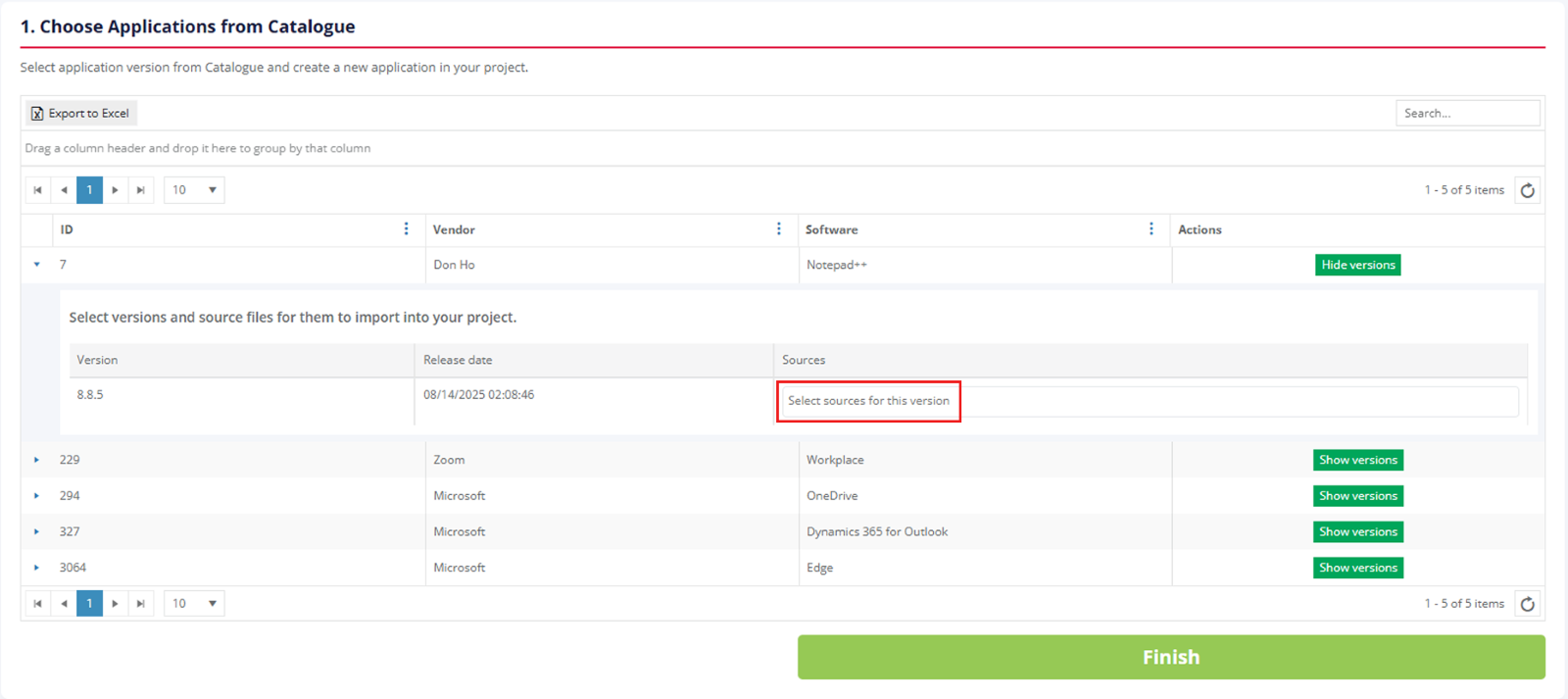This screenshot has height=699, width=1568.
Task: Open the Software column options menu
Action: [1151, 229]
